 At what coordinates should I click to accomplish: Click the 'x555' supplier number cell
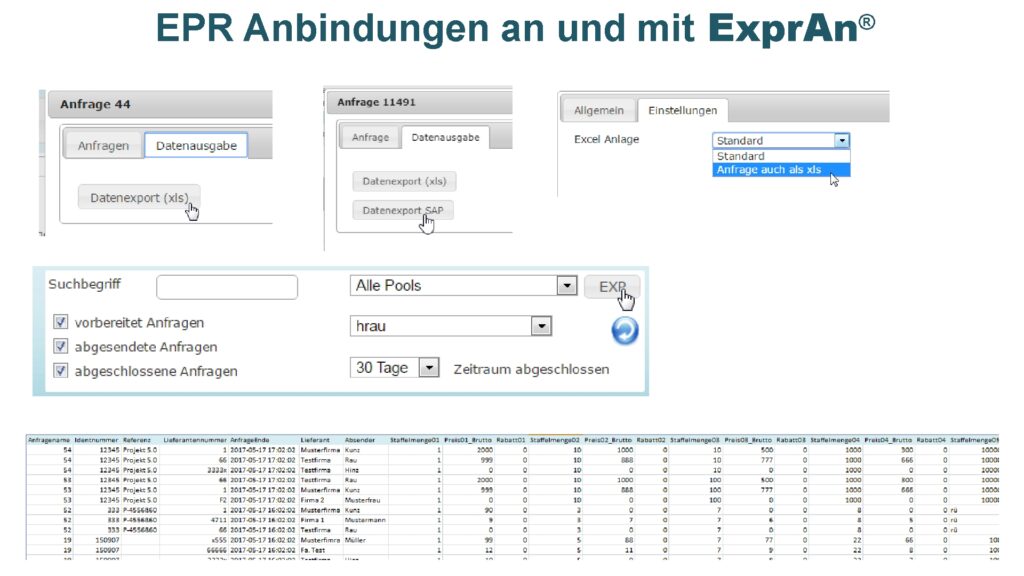pos(219,541)
